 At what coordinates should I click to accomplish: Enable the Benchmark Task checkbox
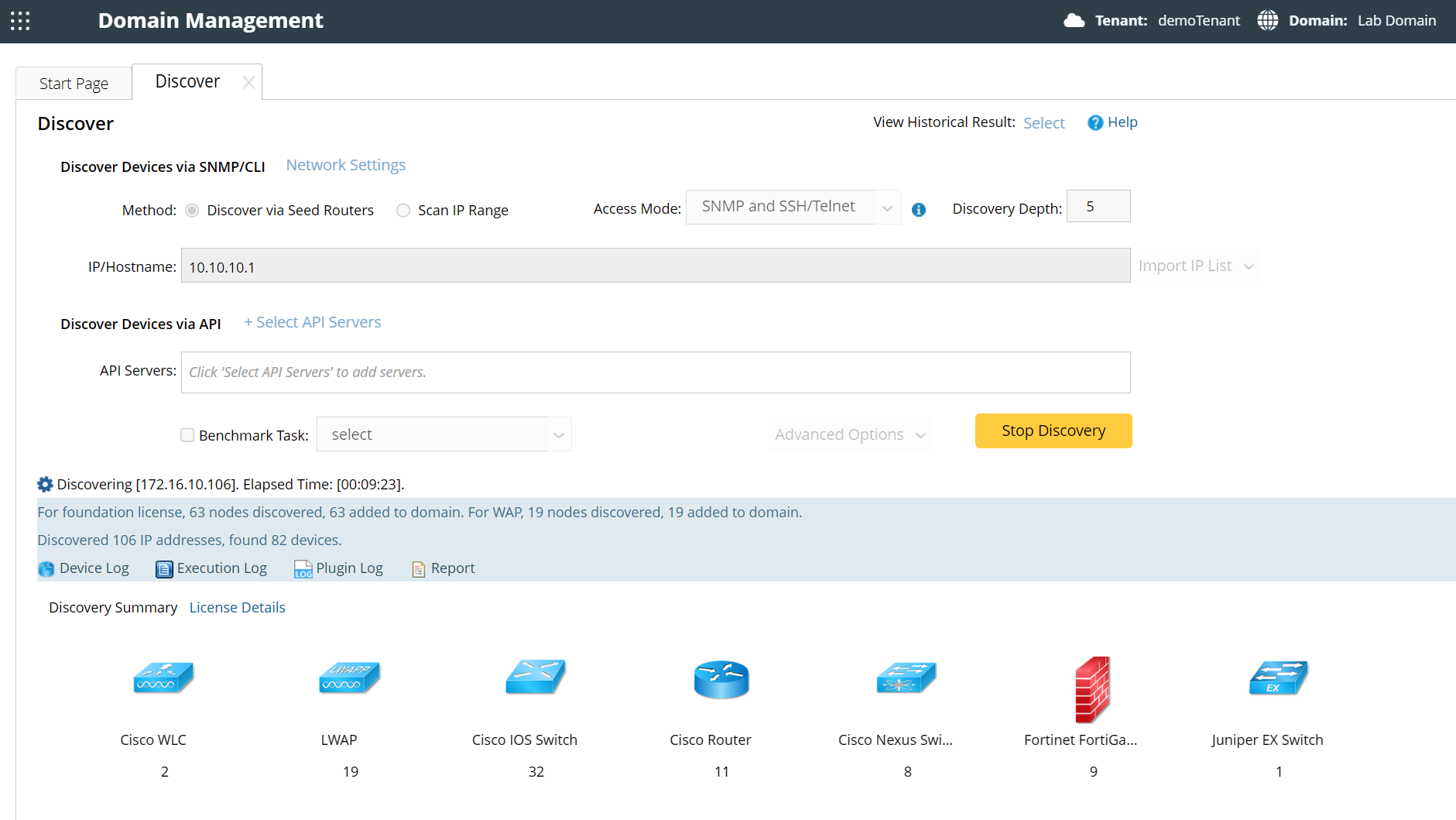(187, 435)
